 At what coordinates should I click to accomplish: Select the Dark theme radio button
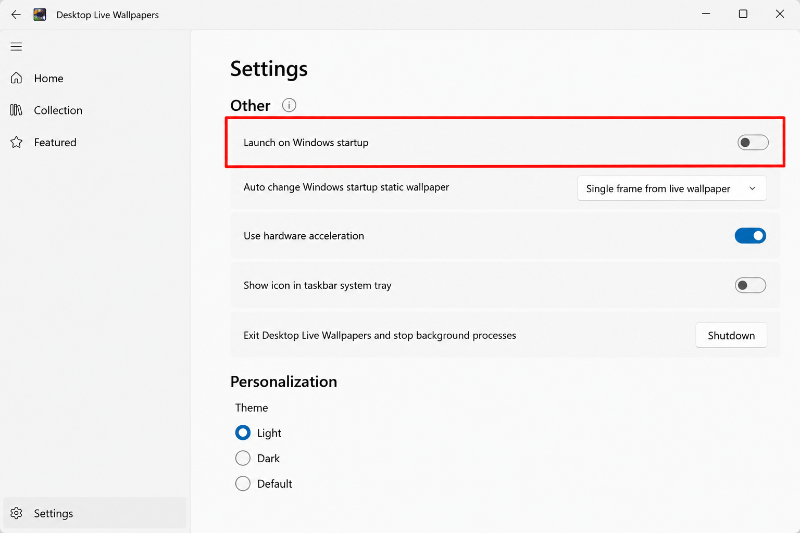pyautogui.click(x=243, y=458)
